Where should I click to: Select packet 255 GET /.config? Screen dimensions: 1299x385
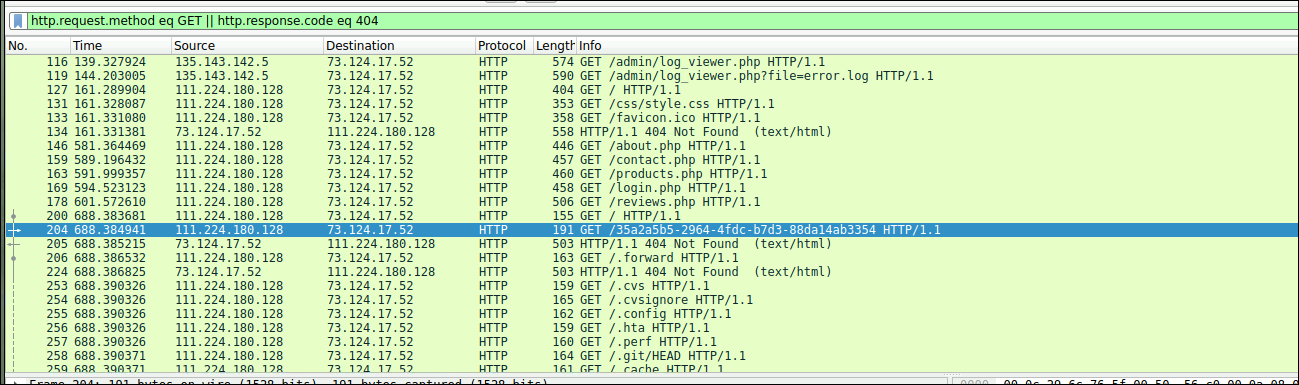coord(651,314)
